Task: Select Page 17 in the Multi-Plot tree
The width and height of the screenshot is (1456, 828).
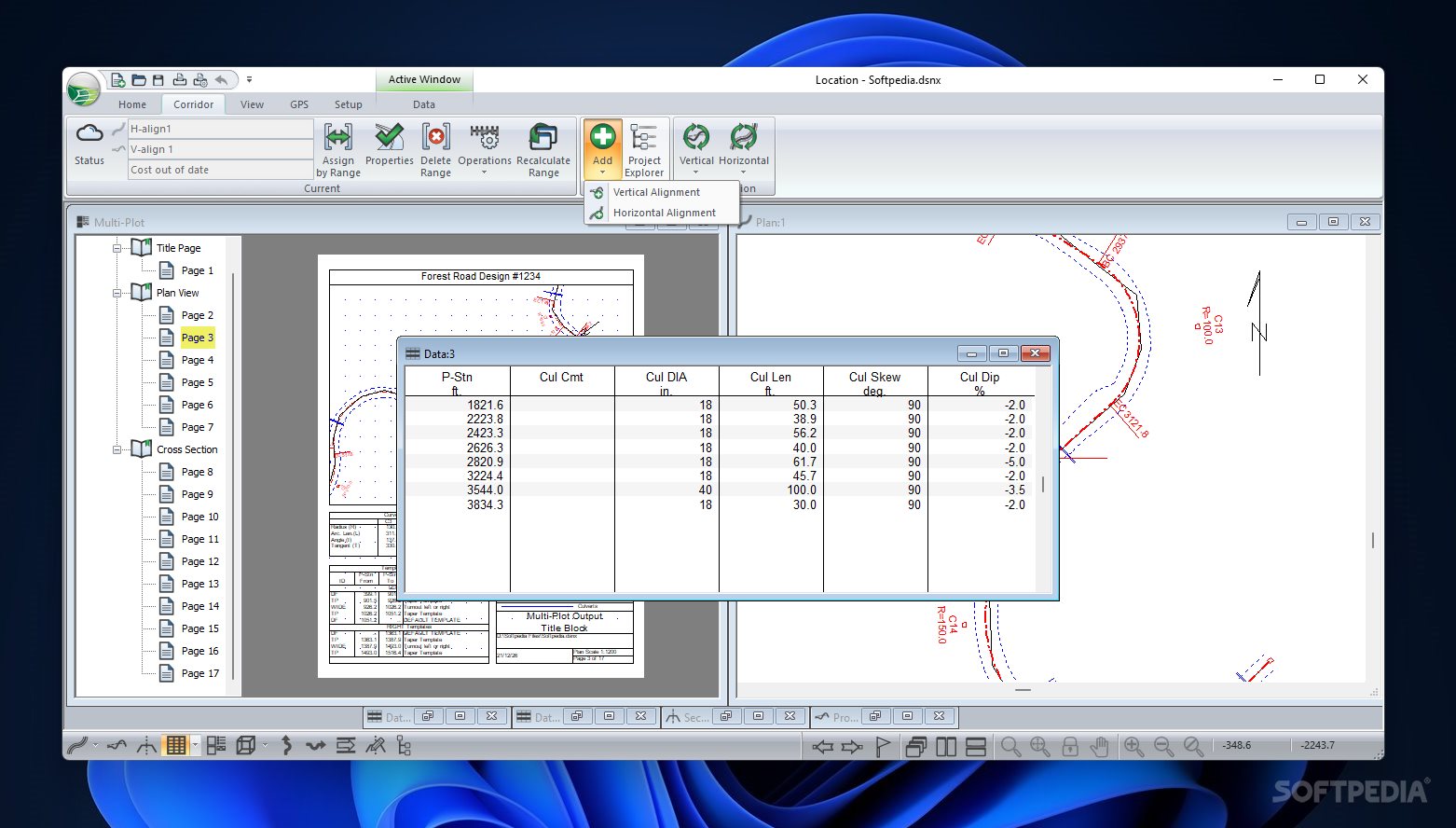Action: coord(200,673)
